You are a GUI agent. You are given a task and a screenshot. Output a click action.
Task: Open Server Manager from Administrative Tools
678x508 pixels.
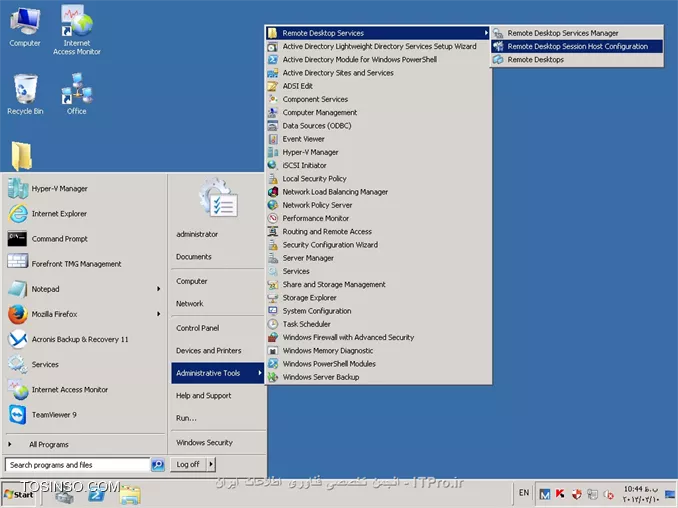(378, 258)
